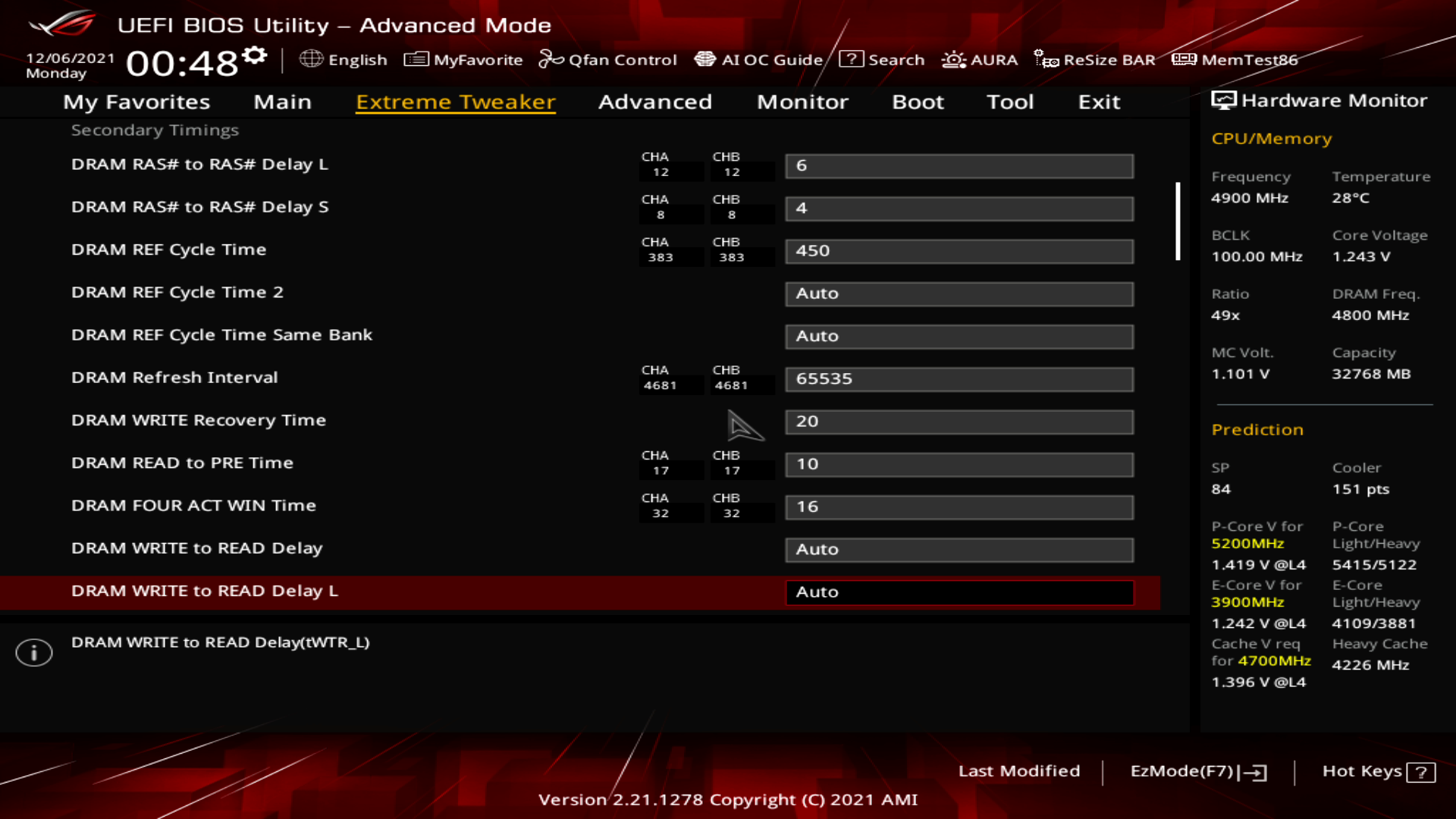Click the Search question mark icon
This screenshot has height=819, width=1456.
(x=851, y=59)
